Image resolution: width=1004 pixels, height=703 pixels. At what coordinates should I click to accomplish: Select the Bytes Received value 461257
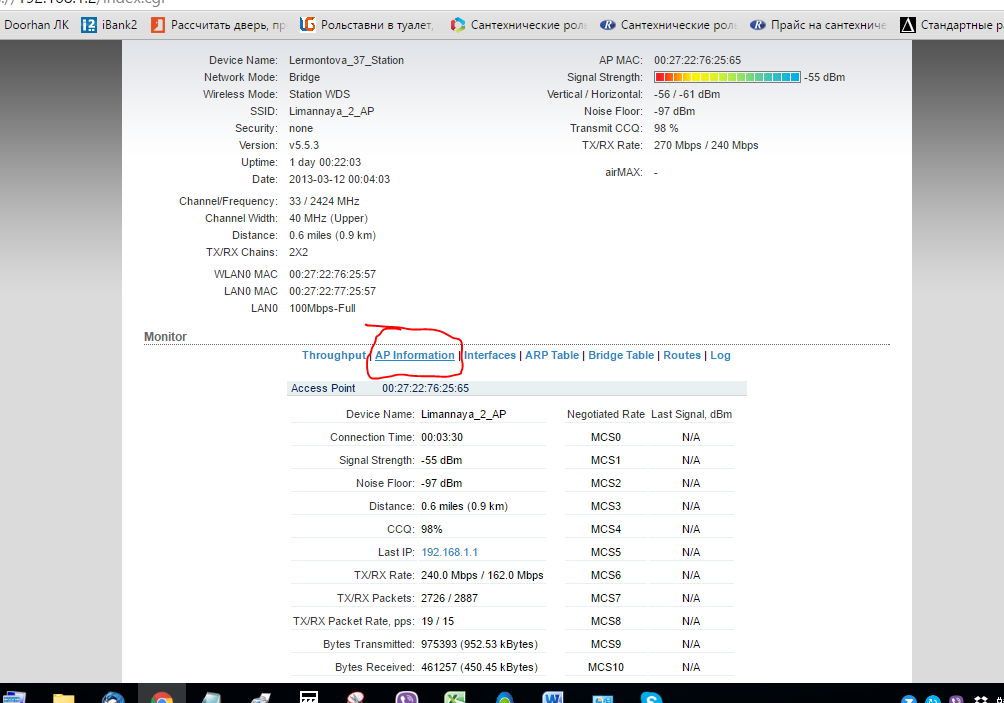(480, 668)
